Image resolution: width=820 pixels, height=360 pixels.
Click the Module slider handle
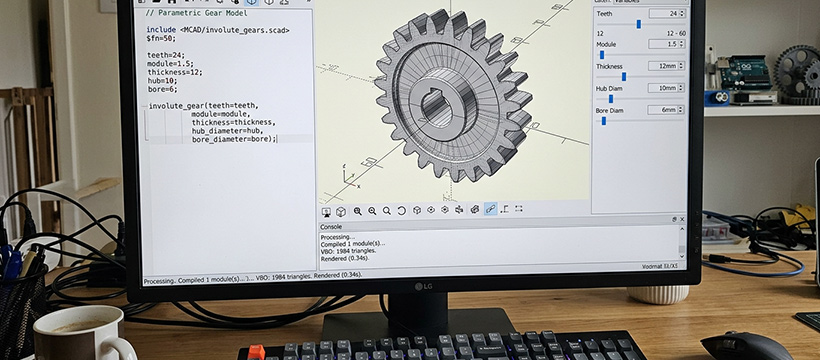(x=602, y=54)
